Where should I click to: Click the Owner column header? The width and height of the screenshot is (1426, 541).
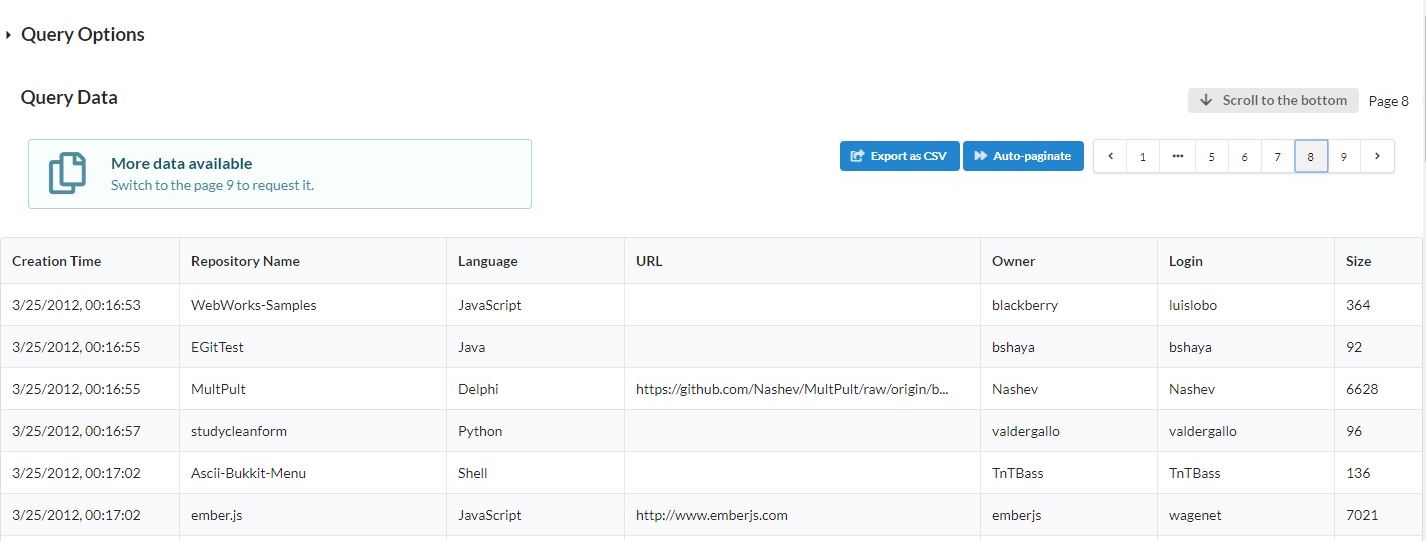pyautogui.click(x=1069, y=261)
